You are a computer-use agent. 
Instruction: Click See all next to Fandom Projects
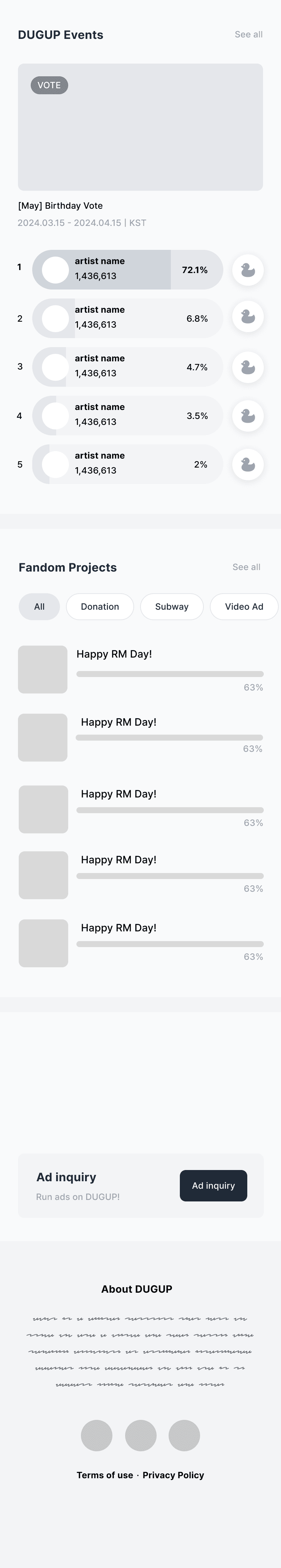coord(246,567)
